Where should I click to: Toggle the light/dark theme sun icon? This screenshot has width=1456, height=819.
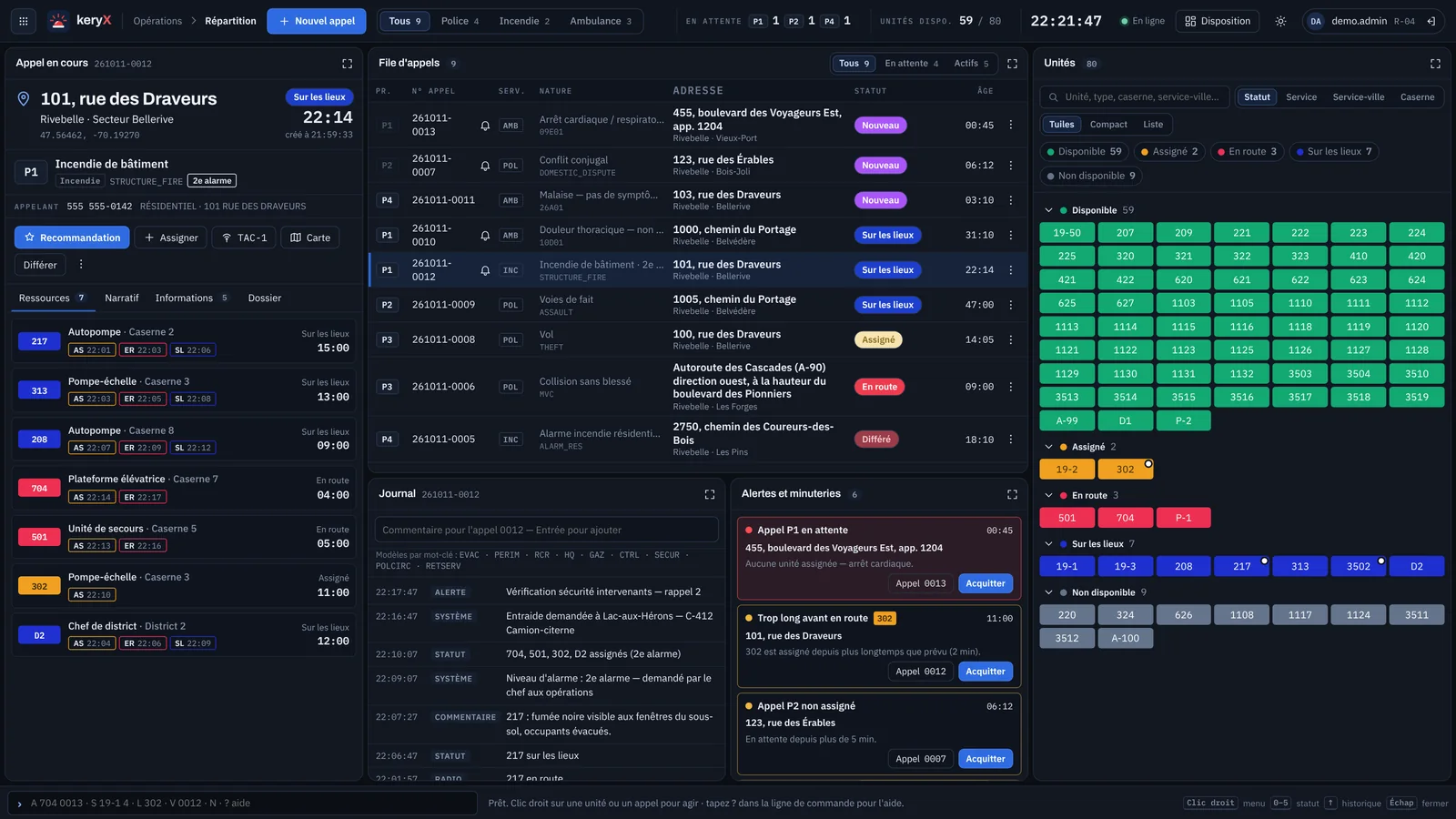(x=1280, y=21)
